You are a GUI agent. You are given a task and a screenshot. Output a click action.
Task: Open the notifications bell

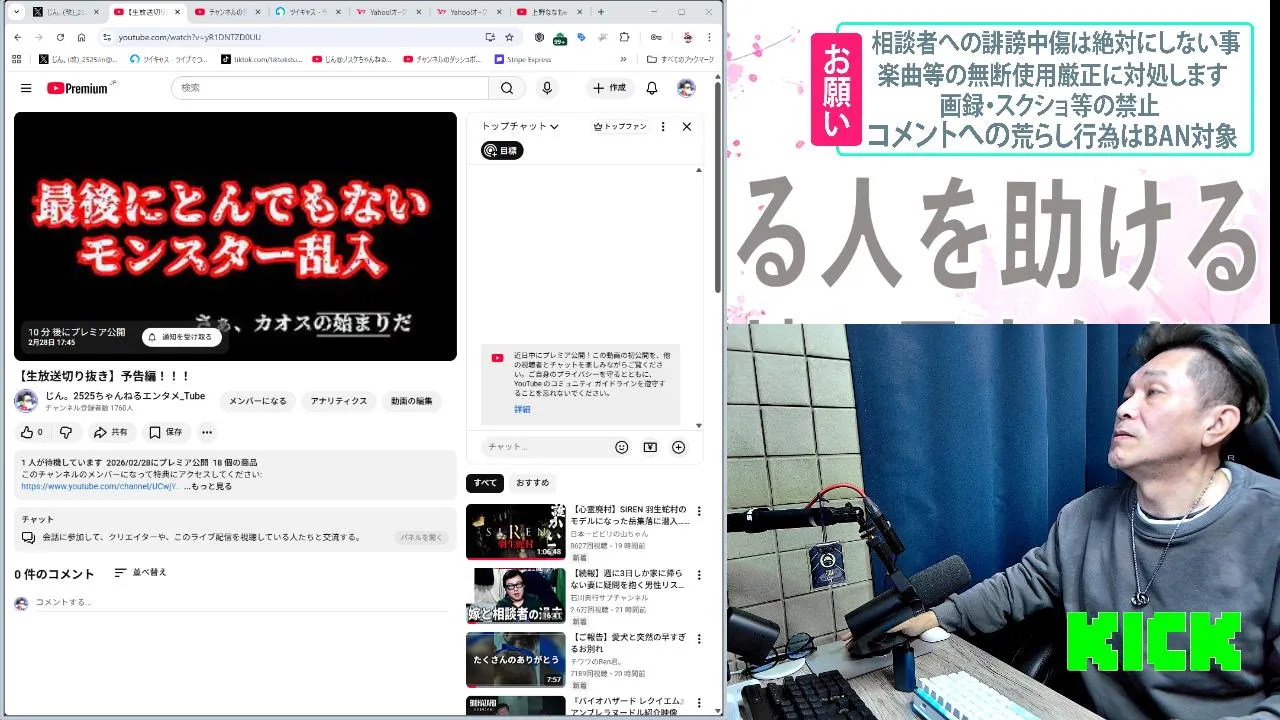click(652, 88)
